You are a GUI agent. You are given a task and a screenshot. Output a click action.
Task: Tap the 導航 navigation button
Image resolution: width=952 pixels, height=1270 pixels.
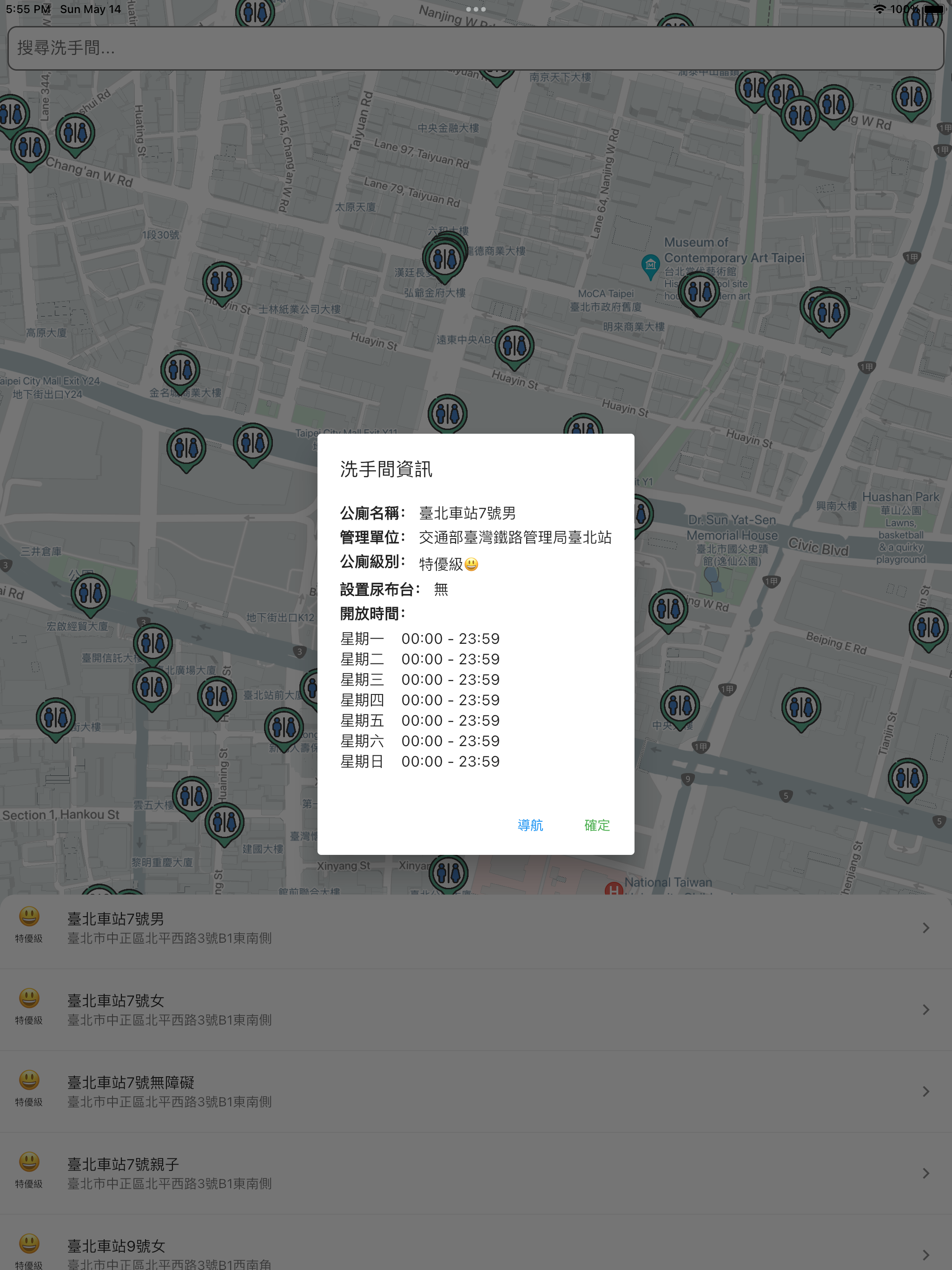click(530, 825)
